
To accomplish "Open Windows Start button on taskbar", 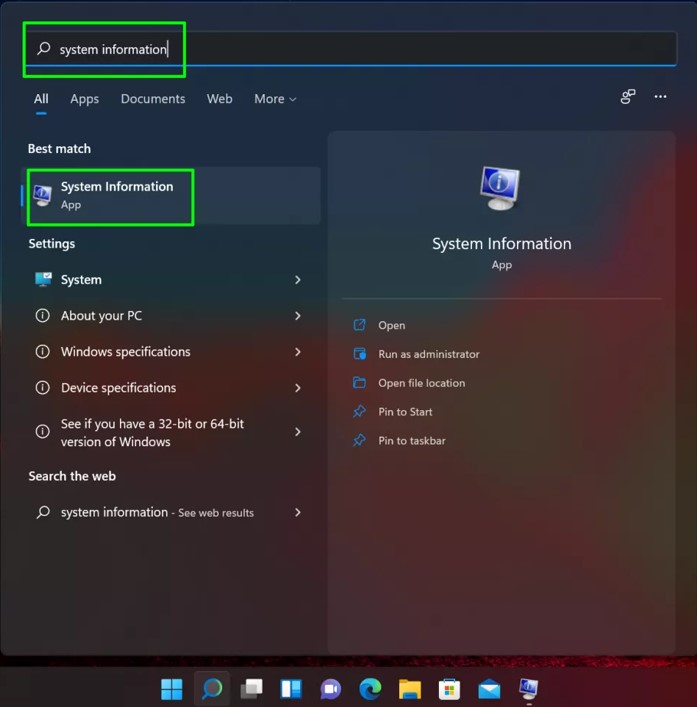I will [x=172, y=689].
